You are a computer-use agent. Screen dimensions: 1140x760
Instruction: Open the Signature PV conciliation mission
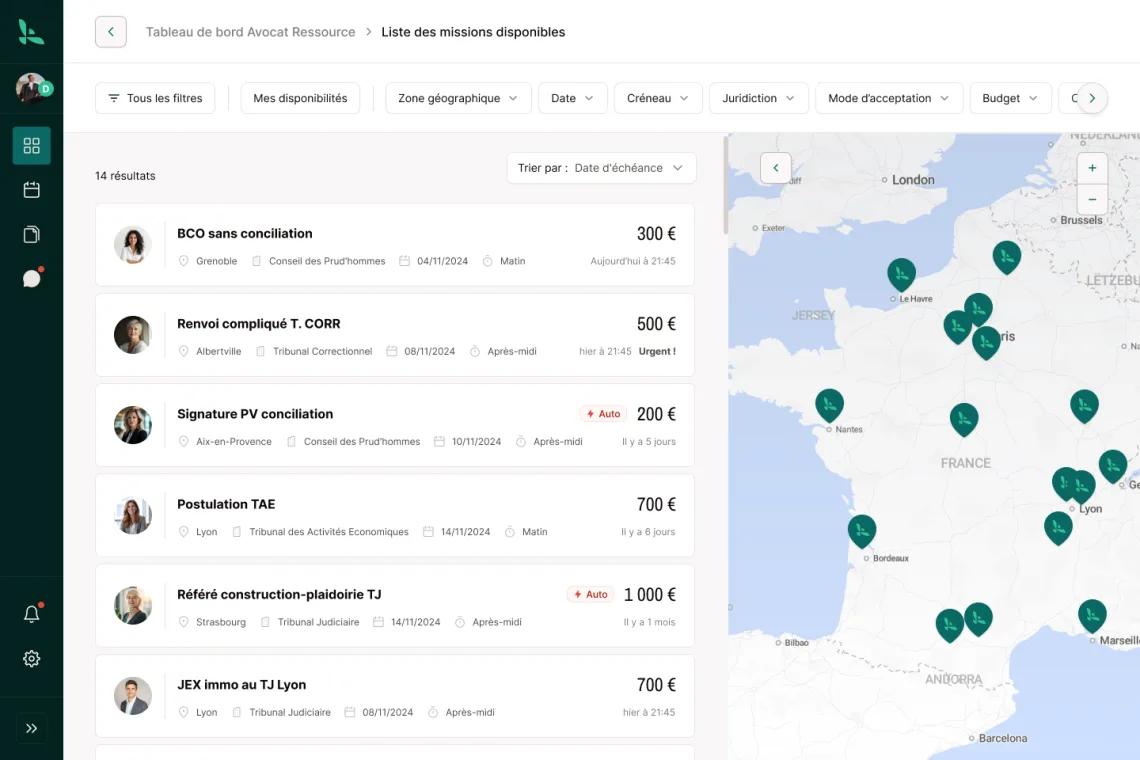(395, 425)
